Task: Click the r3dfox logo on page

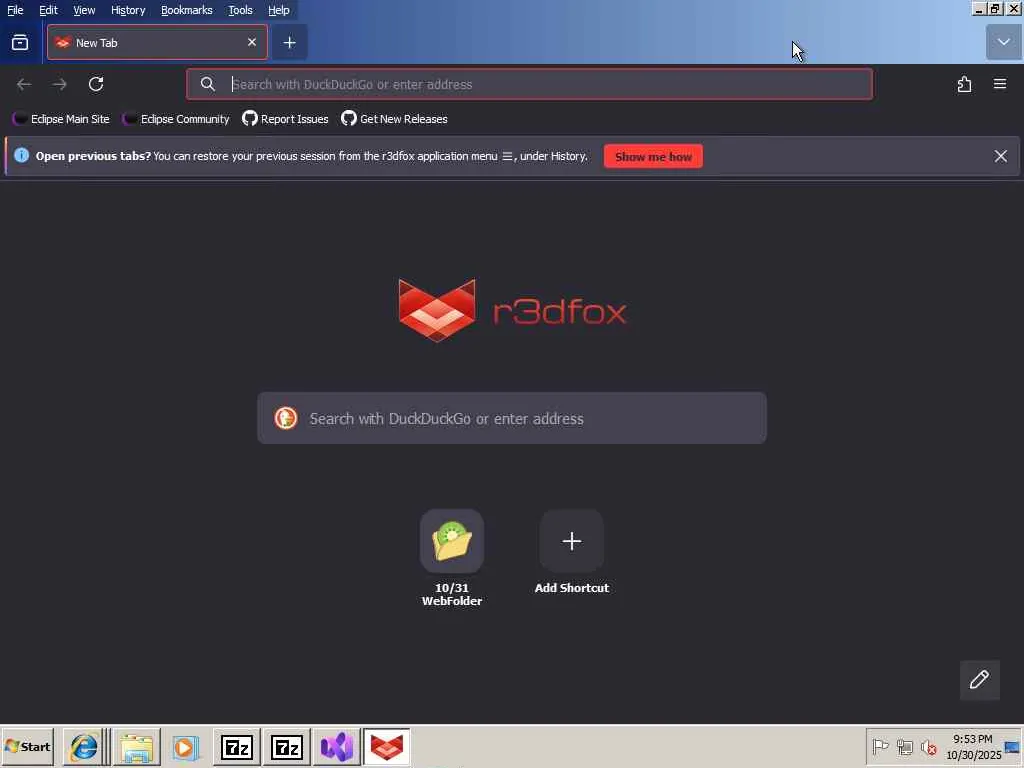Action: pos(512,310)
